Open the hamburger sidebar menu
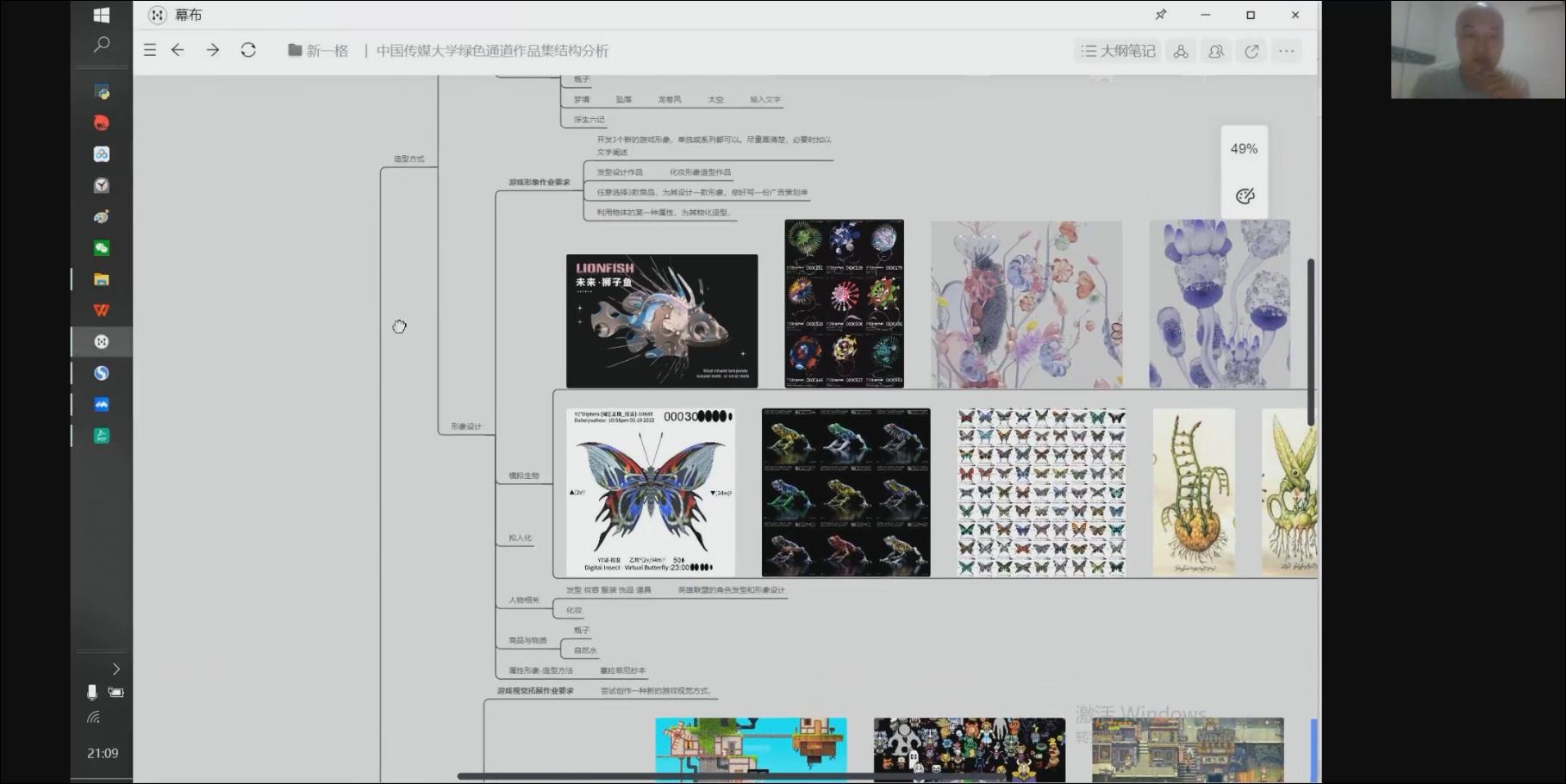The width and height of the screenshot is (1566, 784). click(x=150, y=51)
